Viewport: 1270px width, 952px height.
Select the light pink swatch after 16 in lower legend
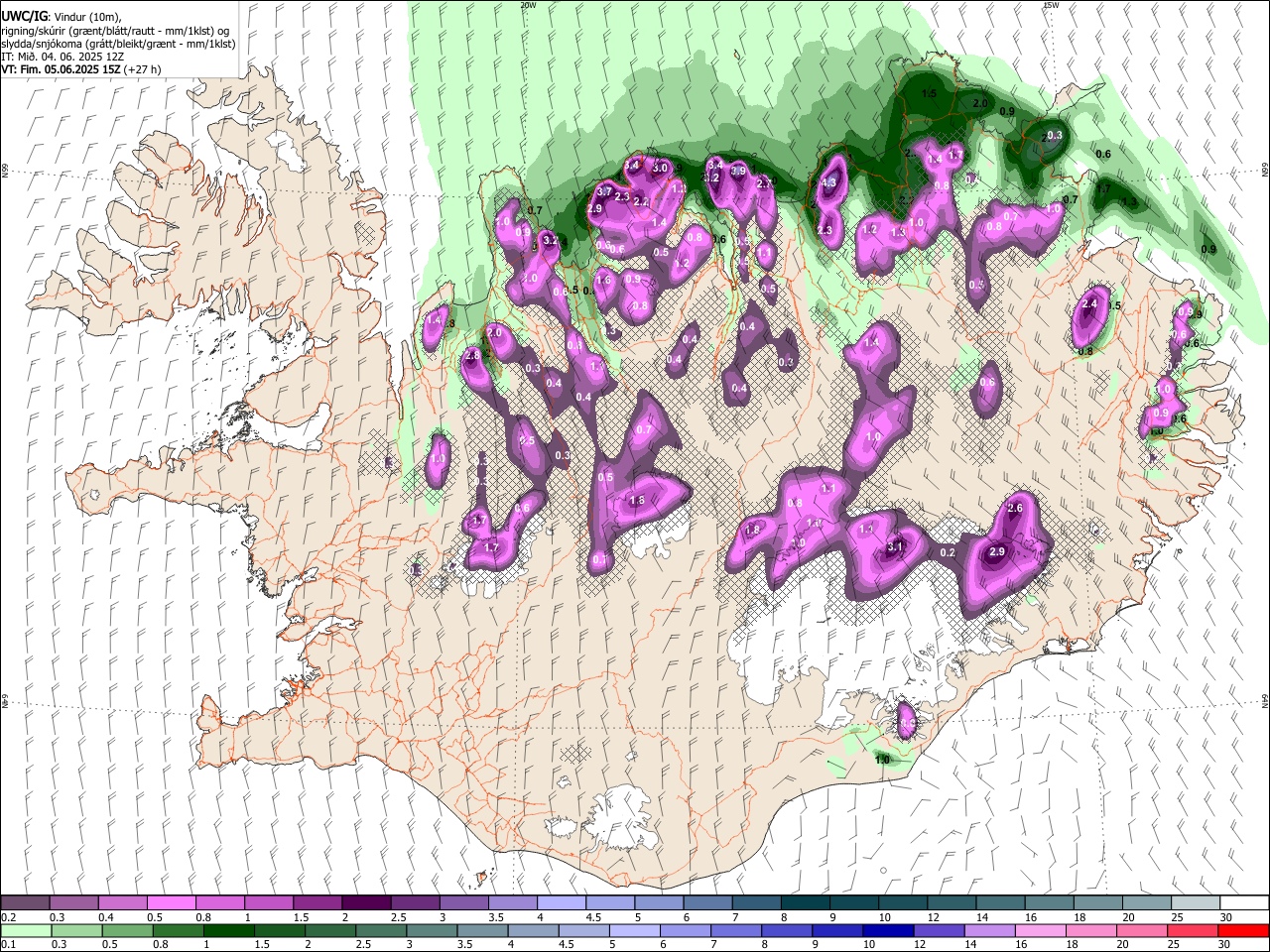[x=1041, y=931]
